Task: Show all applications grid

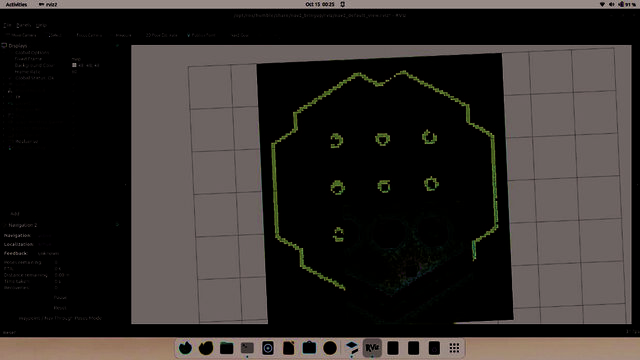Action: [454, 348]
